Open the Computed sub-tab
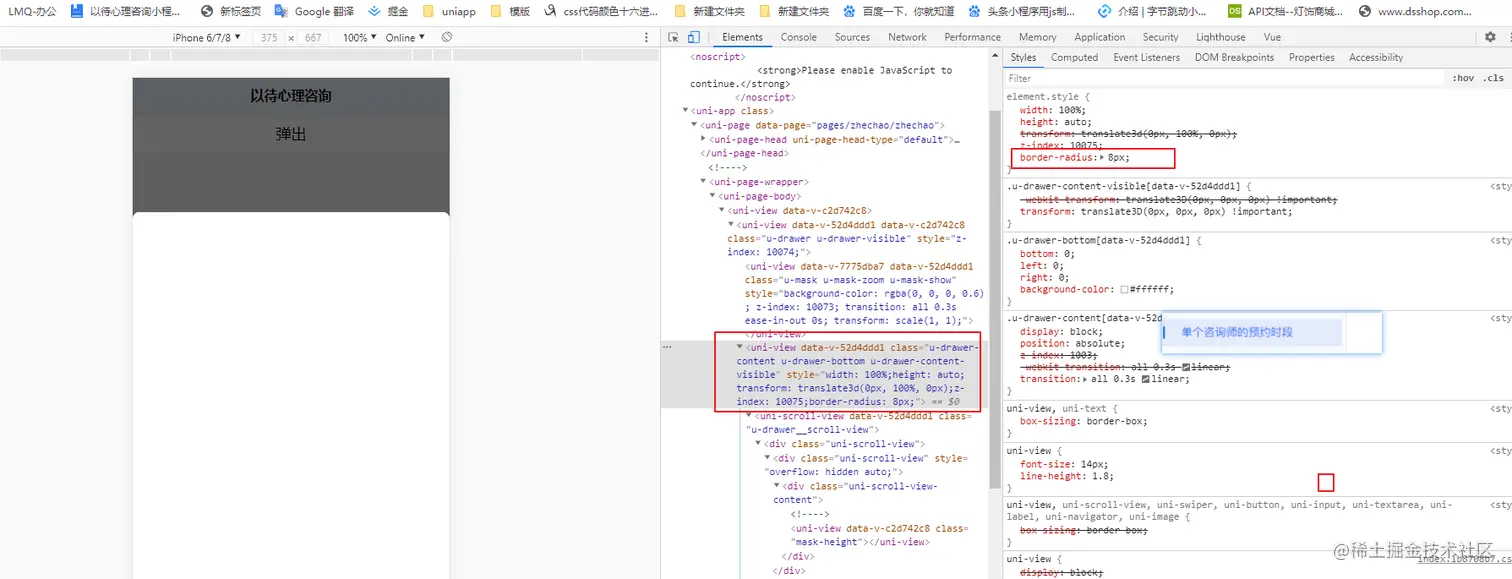The height and width of the screenshot is (579, 1512). pyautogui.click(x=1074, y=57)
